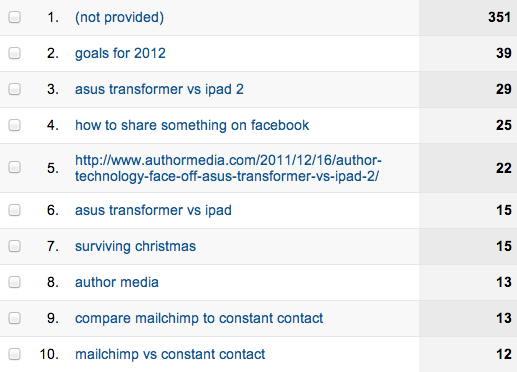The height and width of the screenshot is (372, 517).
Task: Open the (not provided) keyword link
Action: click(x=119, y=17)
